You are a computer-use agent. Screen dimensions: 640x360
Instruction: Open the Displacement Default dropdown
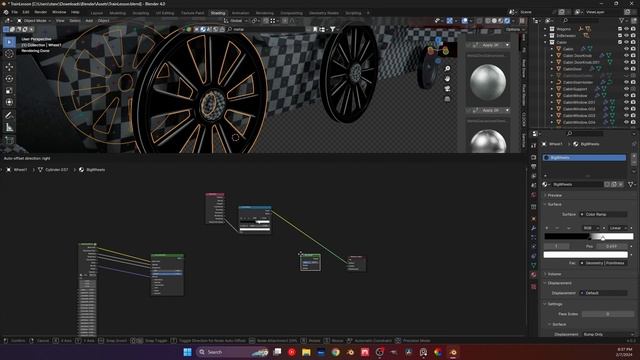point(603,293)
